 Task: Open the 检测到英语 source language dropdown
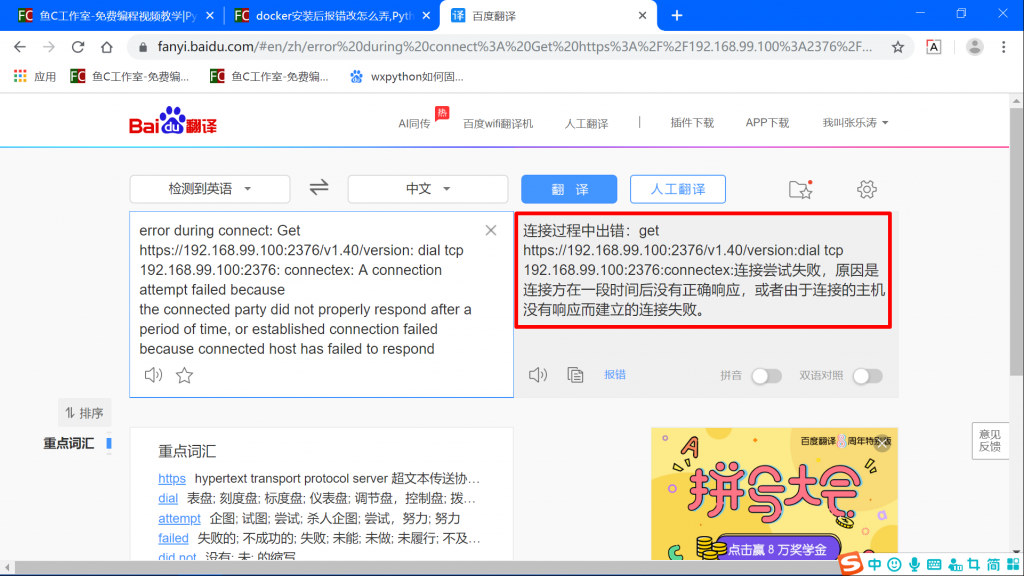point(209,189)
